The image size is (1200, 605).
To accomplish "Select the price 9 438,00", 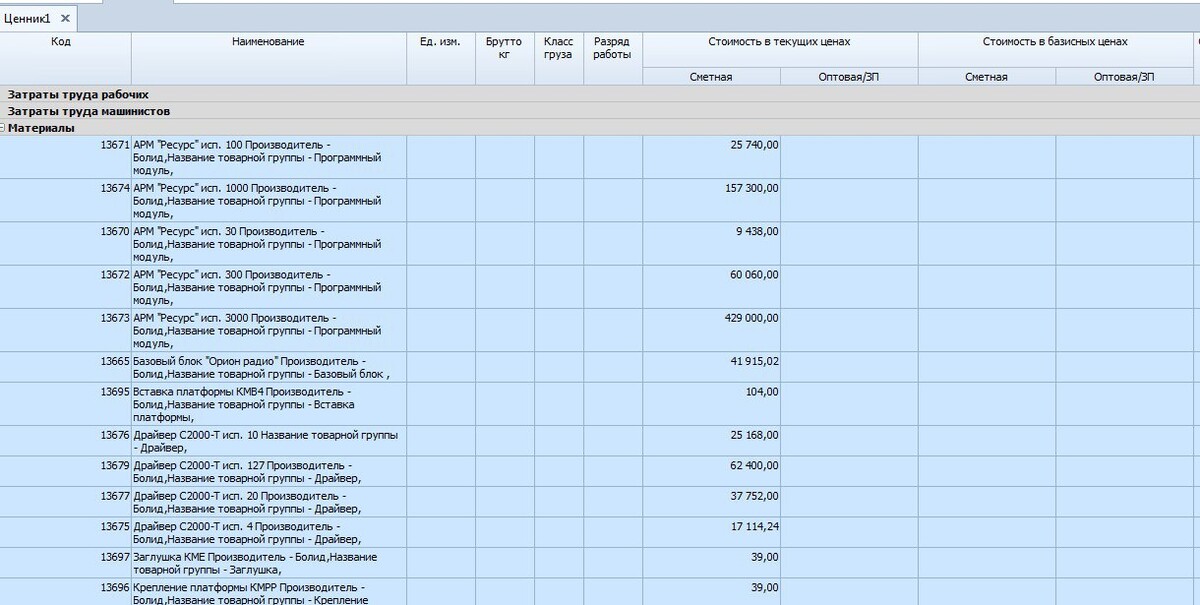I will [758, 231].
